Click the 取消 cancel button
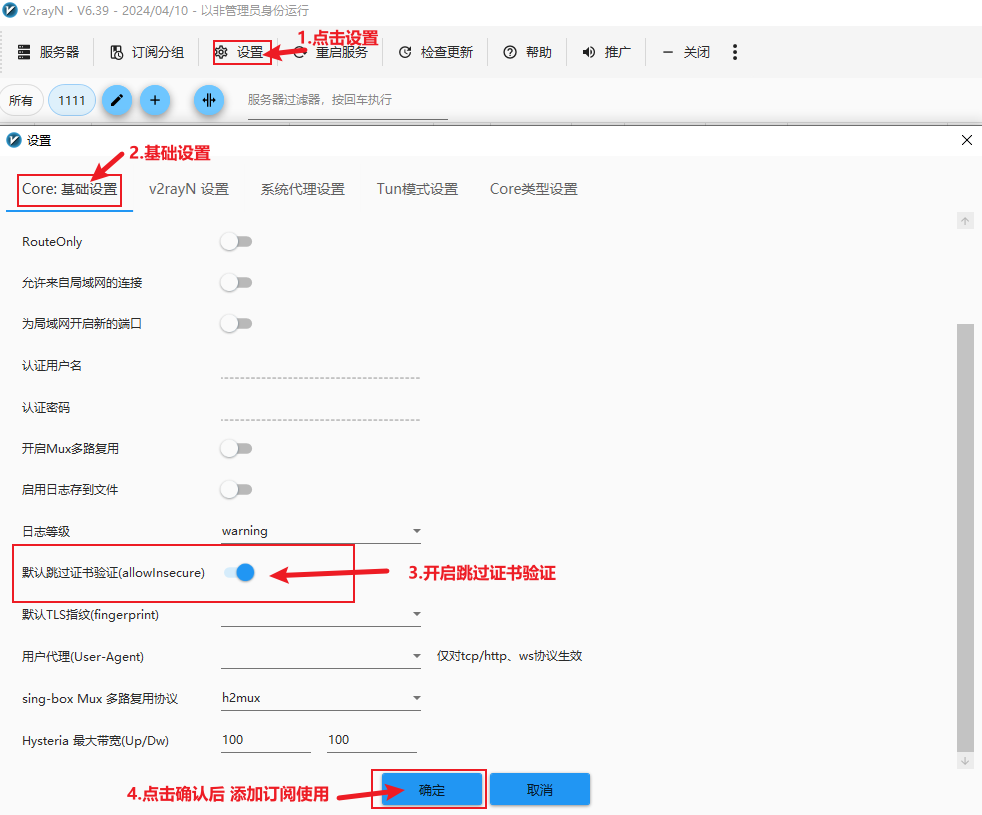Viewport: 982px width, 815px height. (x=540, y=790)
